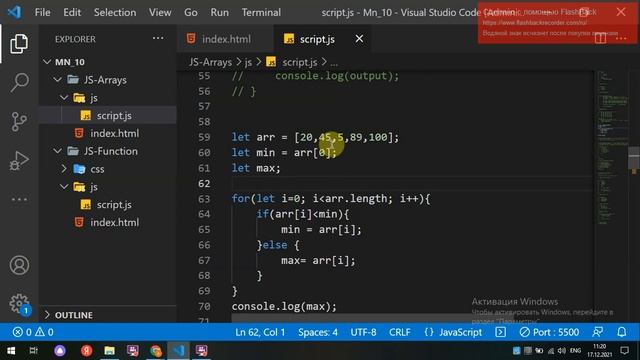Open Windows Start menu
Image resolution: width=640 pixels, height=360 pixels.
11,351
